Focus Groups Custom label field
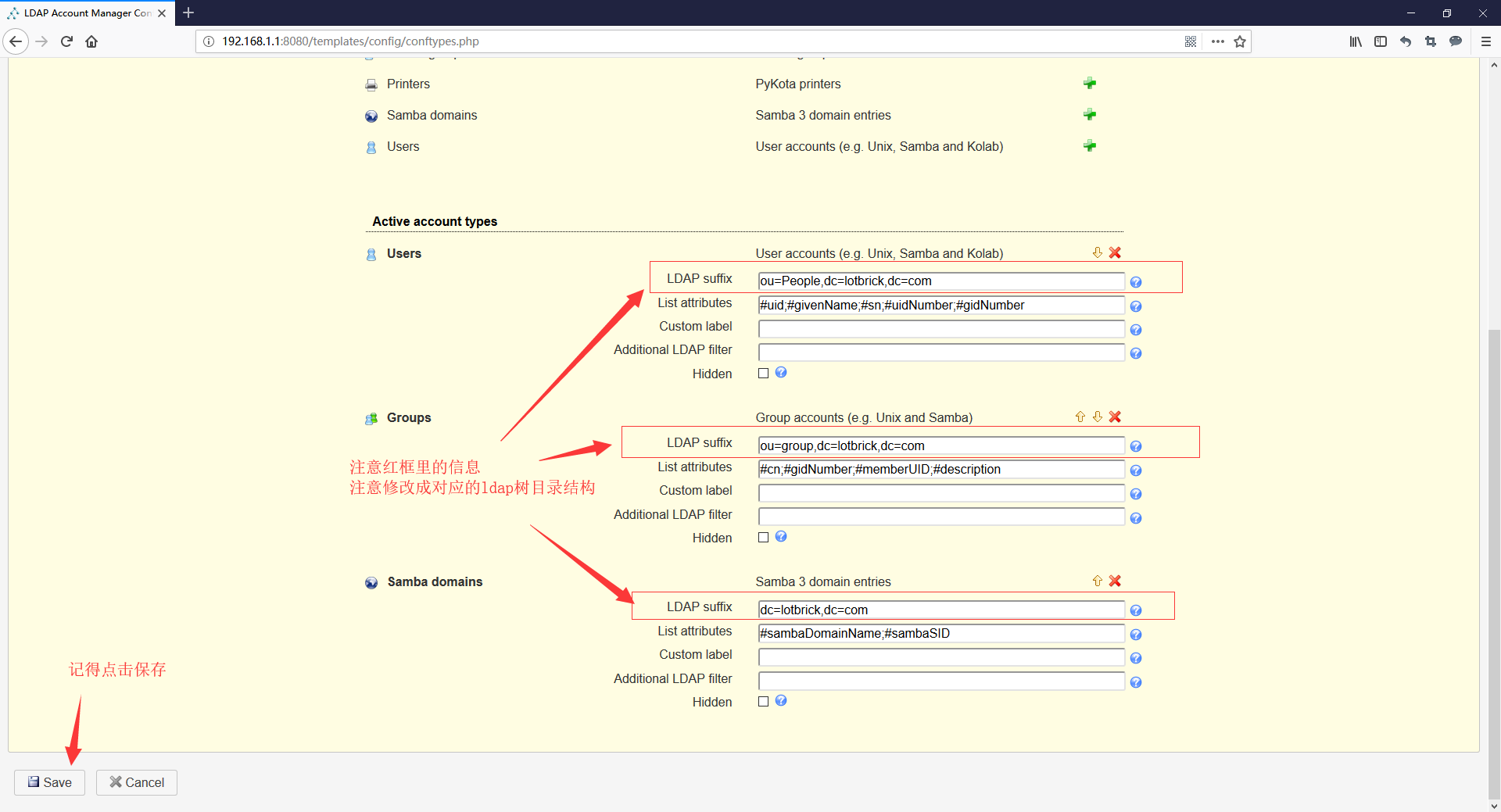This screenshot has height=812, width=1501. pyautogui.click(x=941, y=493)
